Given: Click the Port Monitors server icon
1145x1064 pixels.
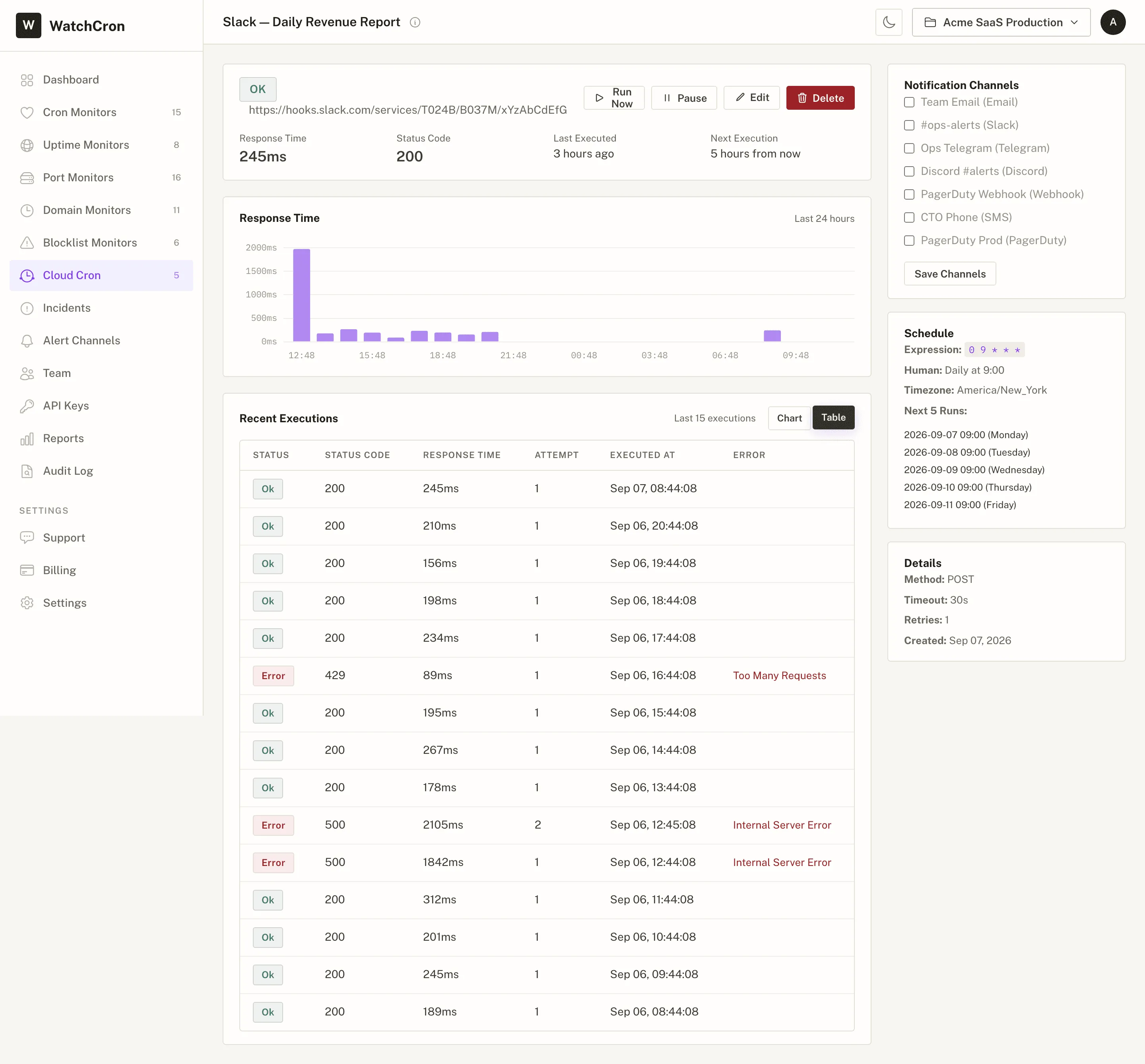Looking at the screenshot, I should point(27,178).
